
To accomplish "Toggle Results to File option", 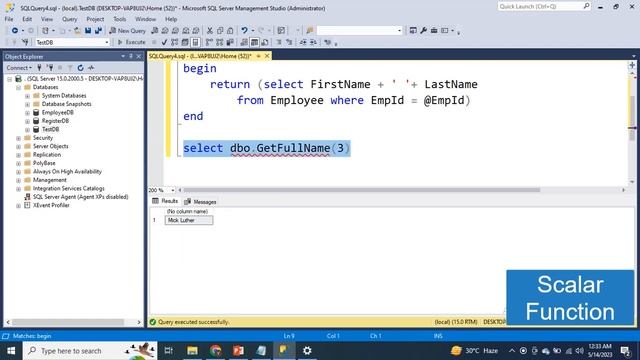I will [x=265, y=42].
